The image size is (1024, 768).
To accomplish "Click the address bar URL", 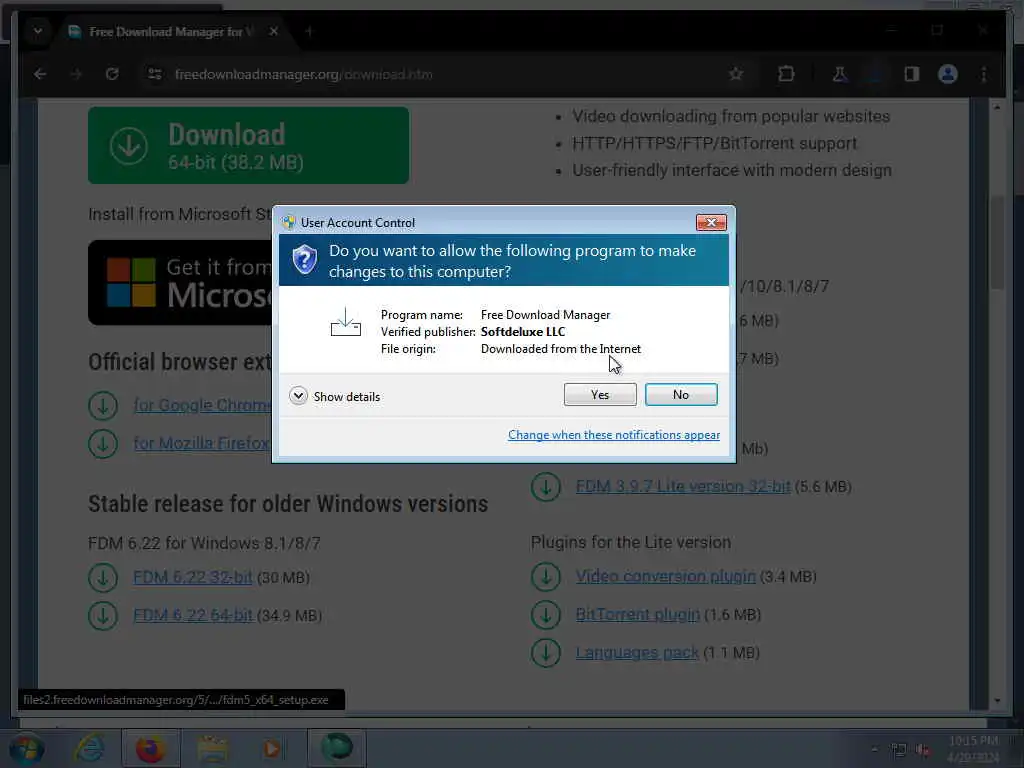I will [x=304, y=74].
